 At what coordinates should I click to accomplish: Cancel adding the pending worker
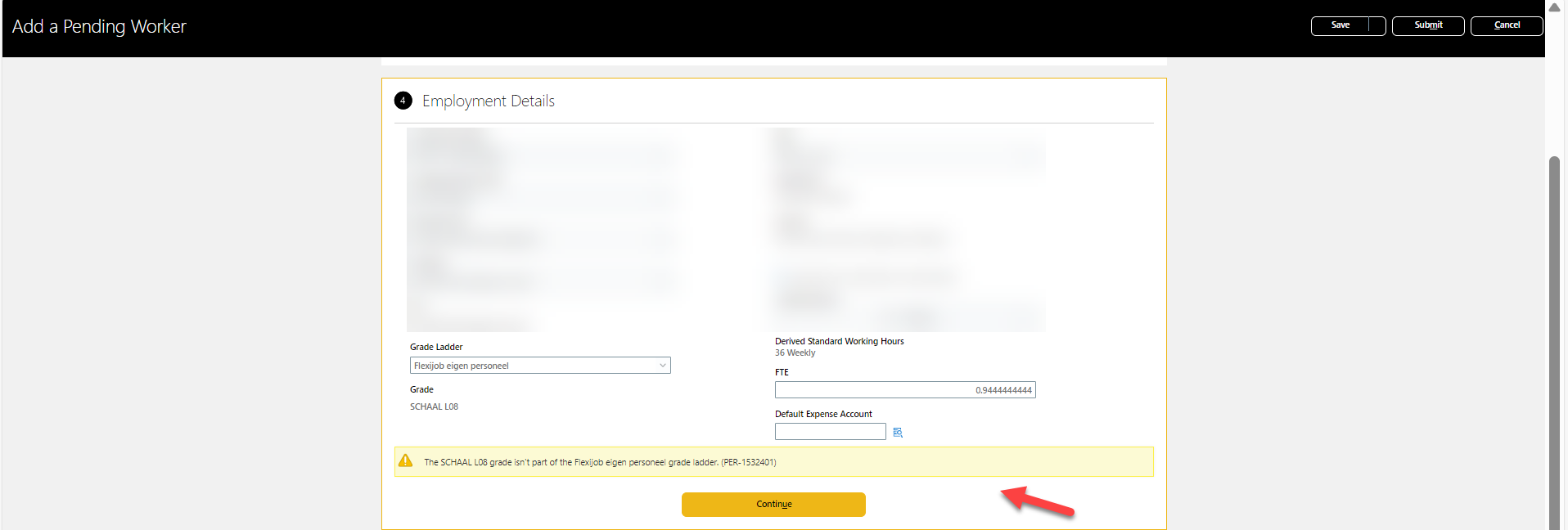tap(1507, 25)
